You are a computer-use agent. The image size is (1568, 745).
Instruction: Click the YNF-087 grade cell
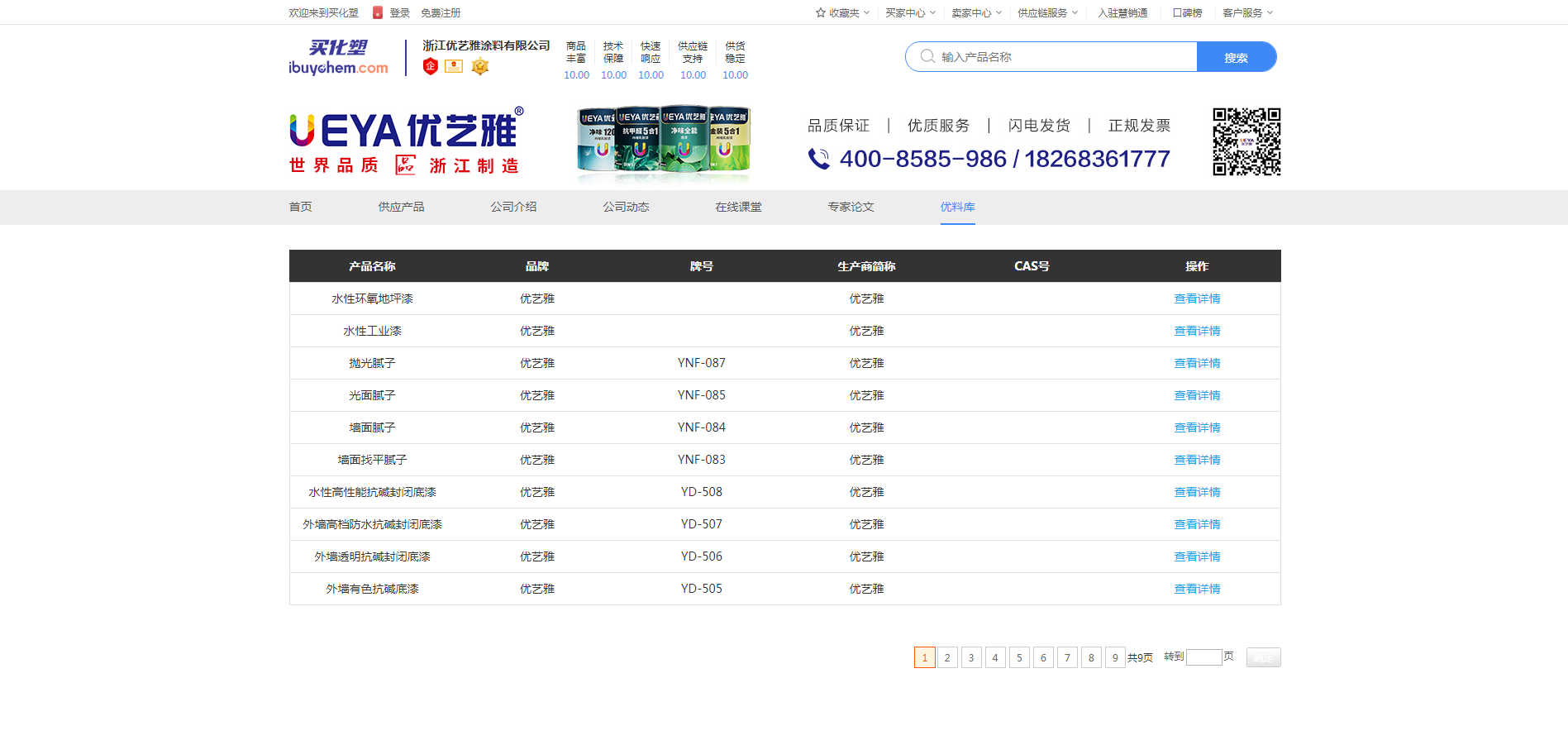pyautogui.click(x=702, y=363)
